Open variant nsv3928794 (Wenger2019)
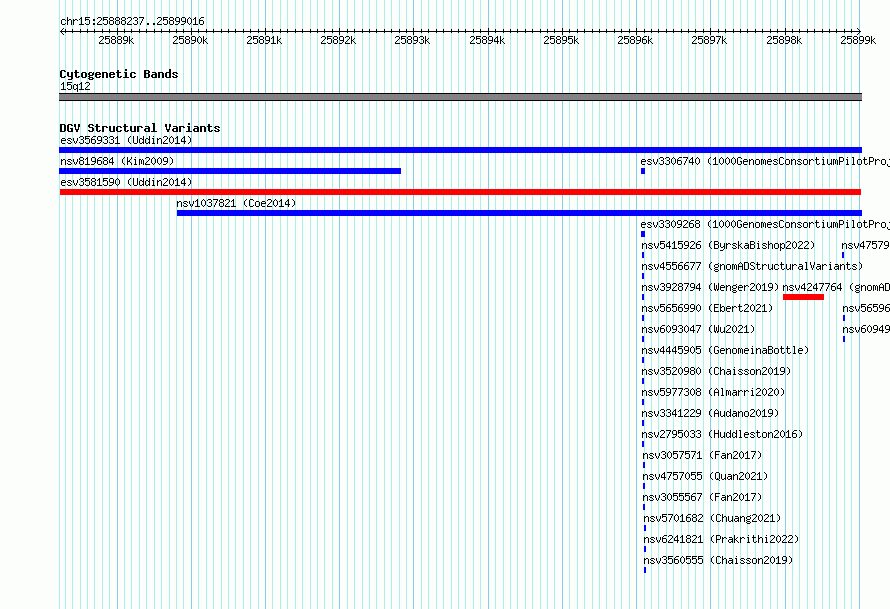890x609 pixels. (x=710, y=287)
